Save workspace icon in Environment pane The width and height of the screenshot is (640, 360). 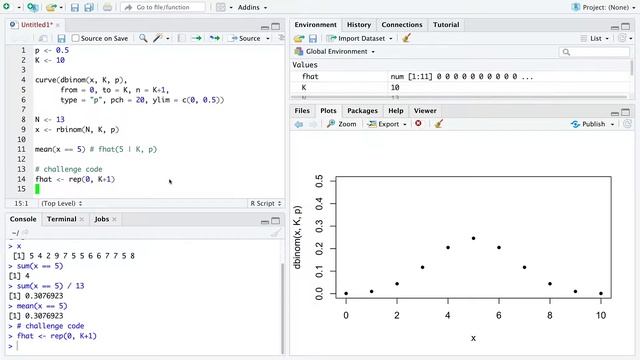313,38
